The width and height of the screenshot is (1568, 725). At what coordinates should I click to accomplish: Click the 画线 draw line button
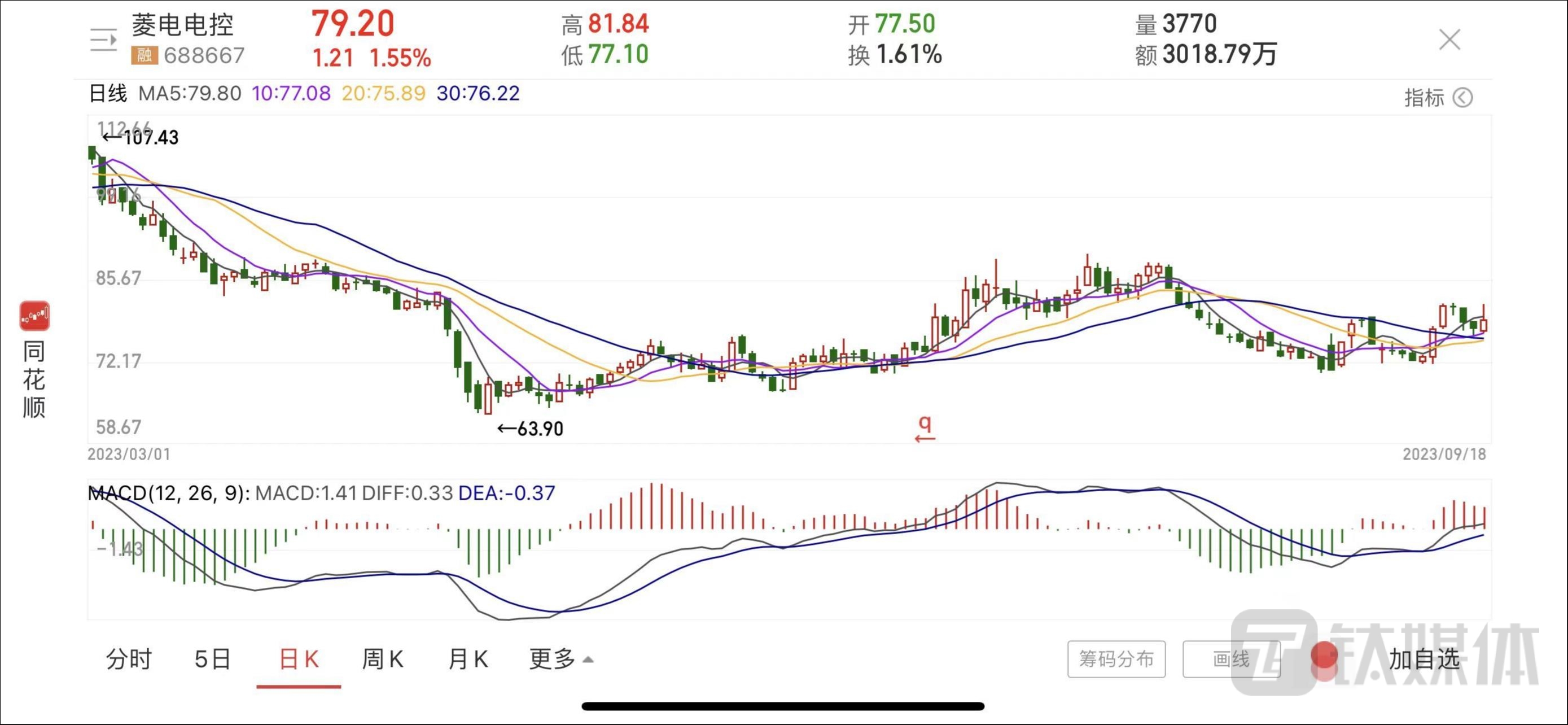click(1231, 658)
